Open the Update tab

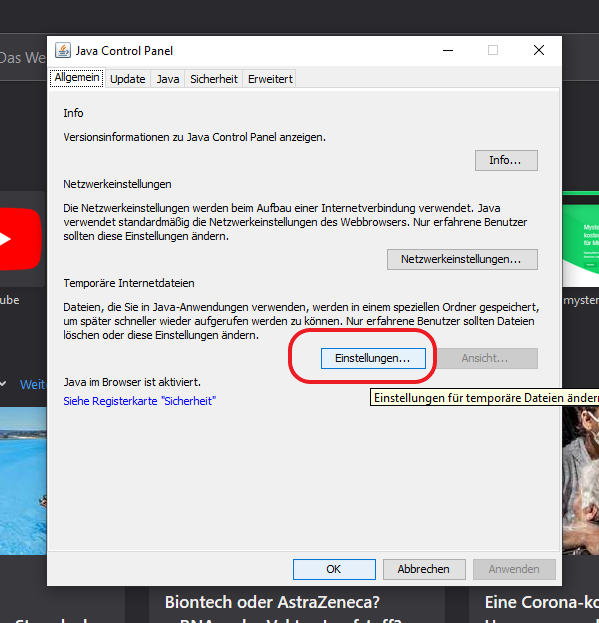[128, 79]
